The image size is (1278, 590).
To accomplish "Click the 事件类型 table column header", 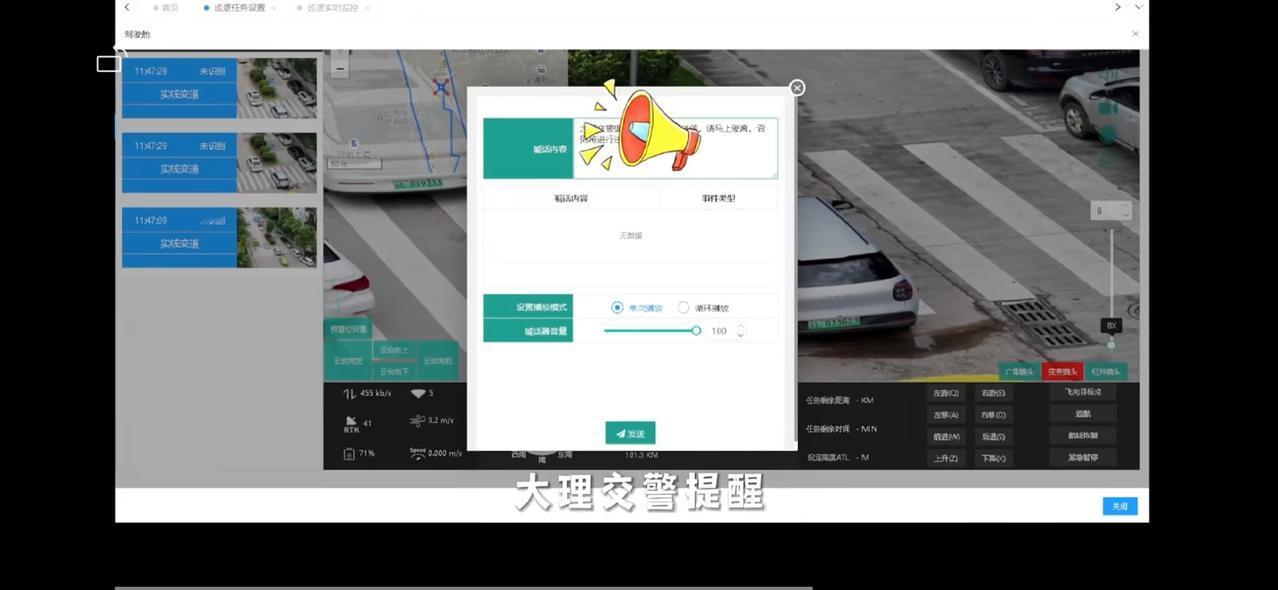I will point(718,198).
